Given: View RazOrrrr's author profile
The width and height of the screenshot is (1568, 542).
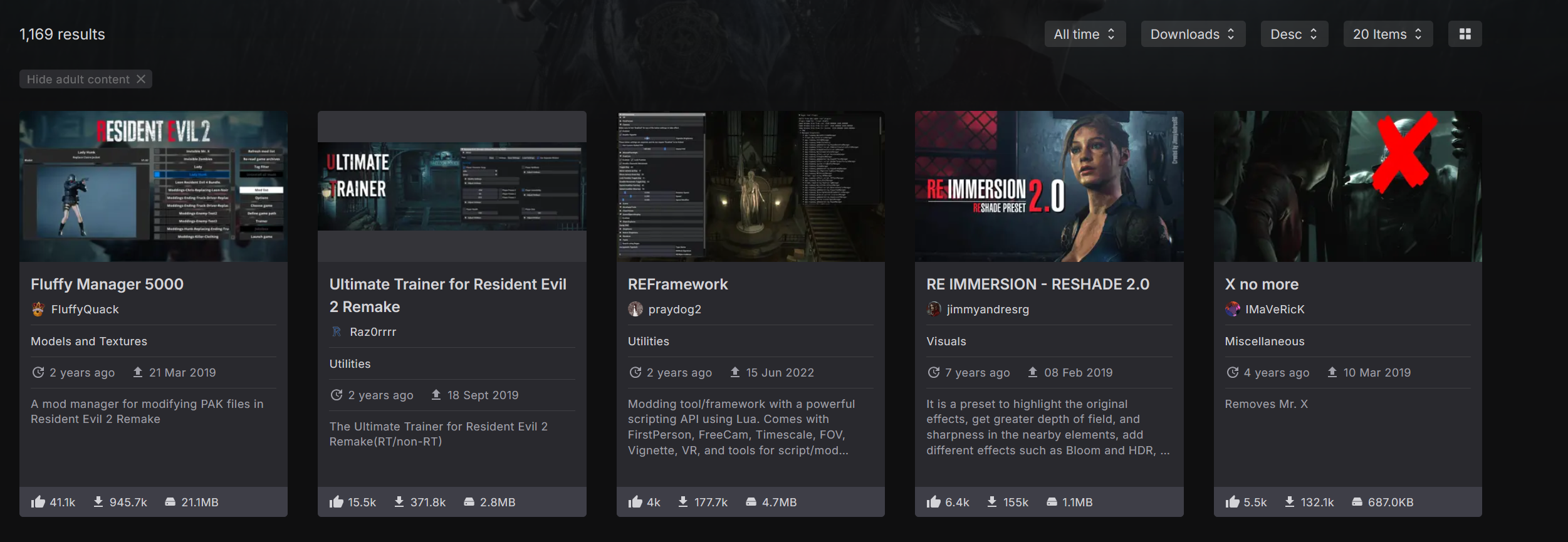Looking at the screenshot, I should click(373, 332).
